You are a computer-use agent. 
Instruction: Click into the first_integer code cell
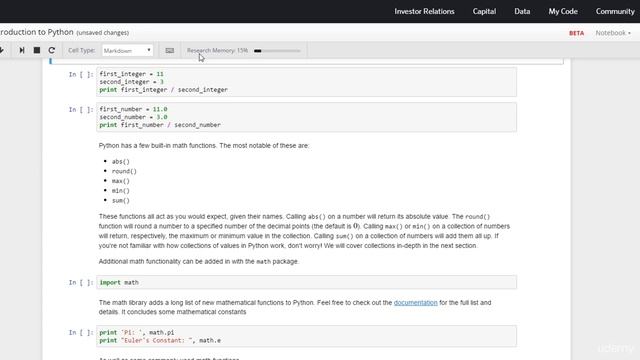point(307,82)
